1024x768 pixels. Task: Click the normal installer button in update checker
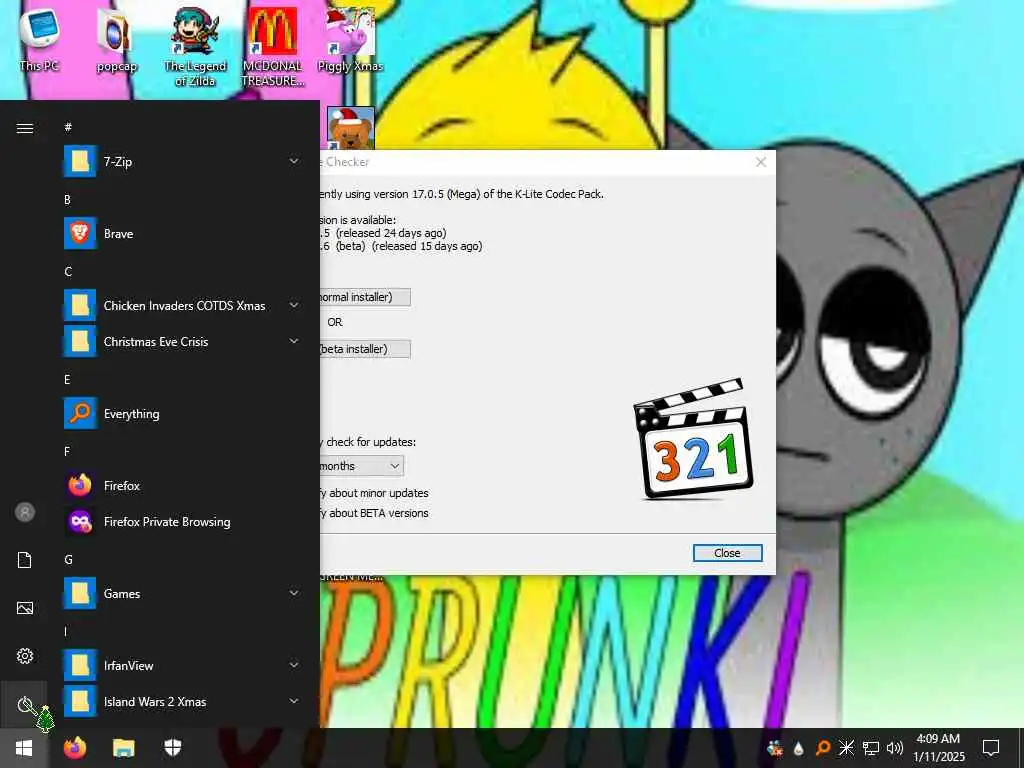[x=365, y=297]
